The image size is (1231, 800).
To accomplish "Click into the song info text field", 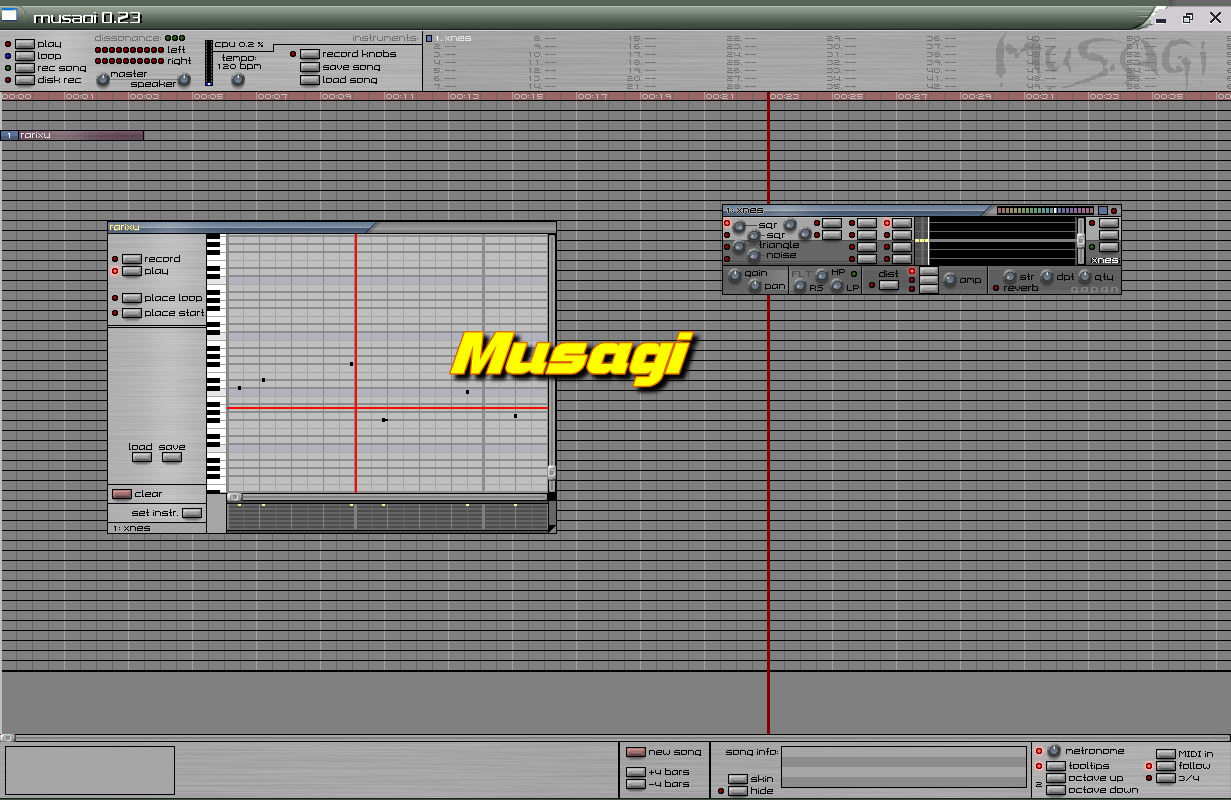I will pos(904,767).
